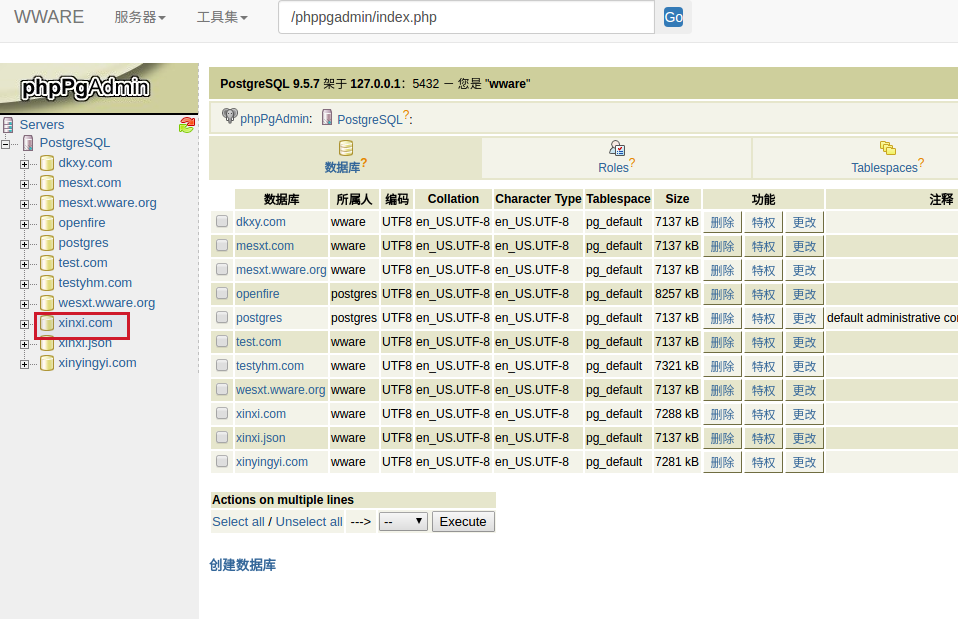Viewport: 958px width, 619px height.
Task: Click the mesxt.wware.org database icon in tree
Action: pos(47,203)
